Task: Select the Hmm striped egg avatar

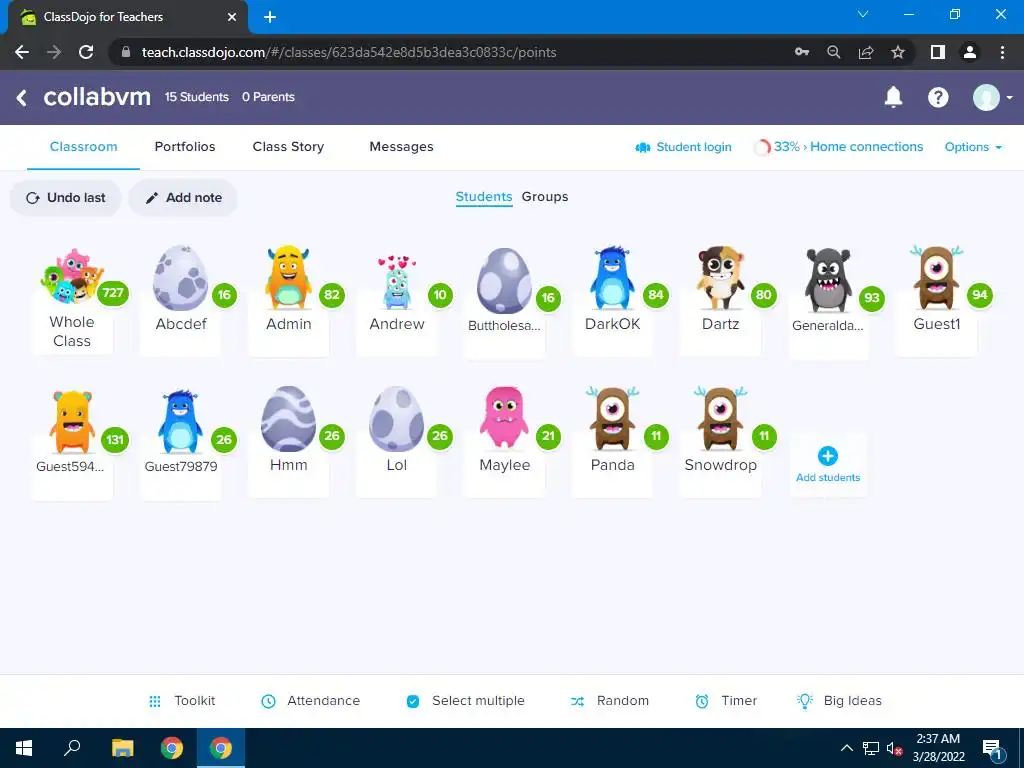Action: pos(288,419)
